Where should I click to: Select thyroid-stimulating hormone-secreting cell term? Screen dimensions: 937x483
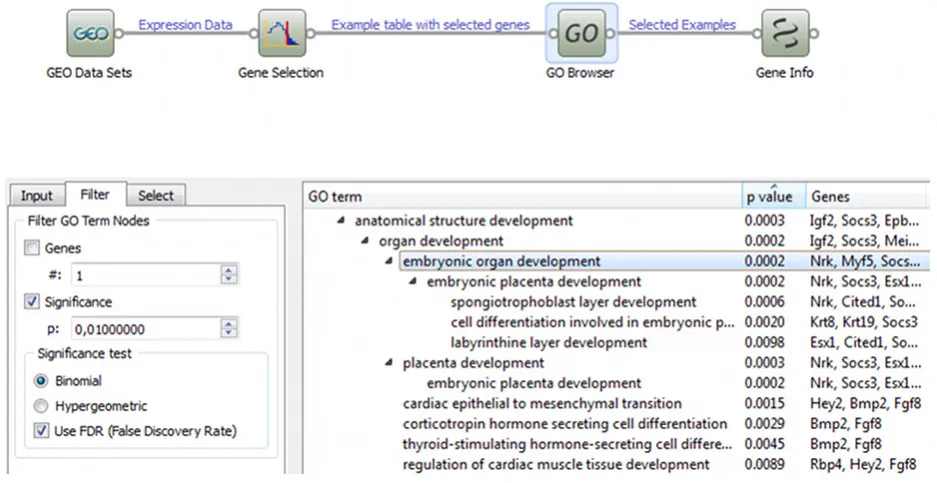pos(567,444)
